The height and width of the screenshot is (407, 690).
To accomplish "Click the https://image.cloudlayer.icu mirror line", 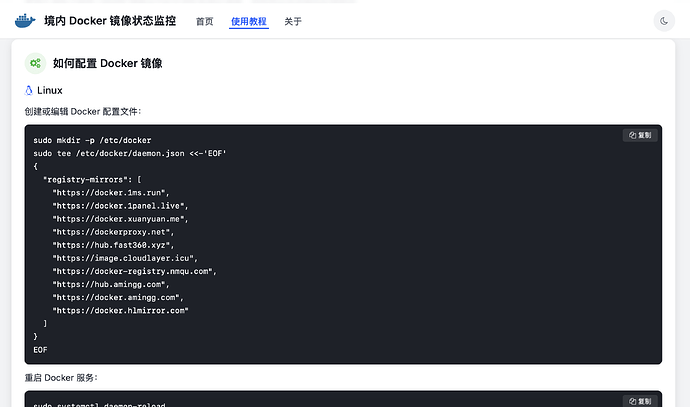I will pyautogui.click(x=125, y=258).
